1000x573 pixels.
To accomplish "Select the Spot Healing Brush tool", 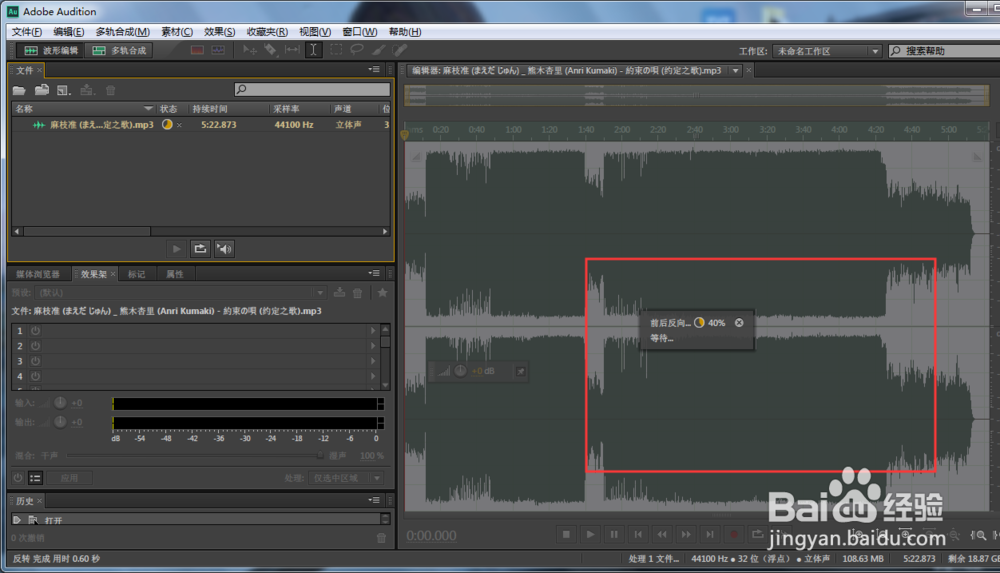I will pyautogui.click(x=399, y=50).
